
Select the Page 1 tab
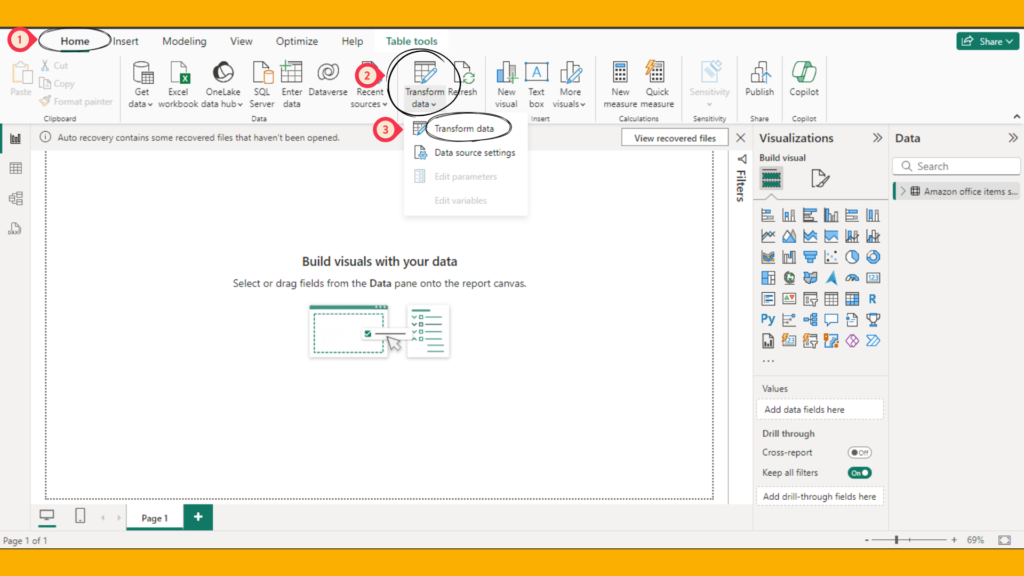click(155, 518)
